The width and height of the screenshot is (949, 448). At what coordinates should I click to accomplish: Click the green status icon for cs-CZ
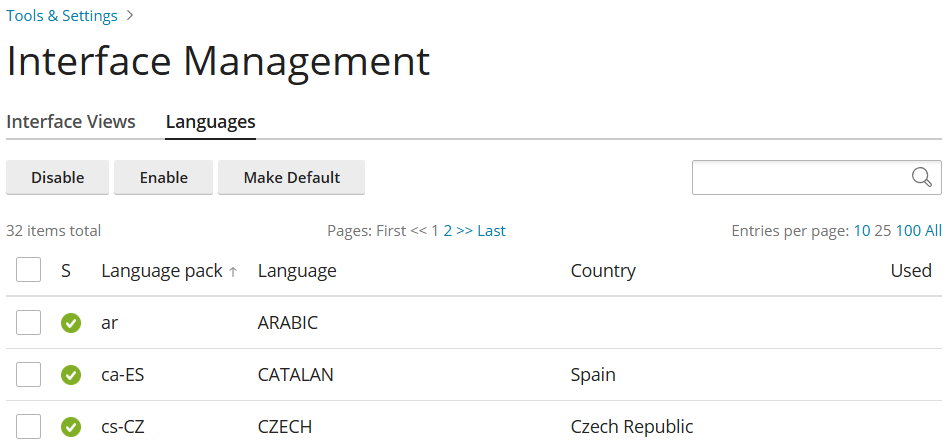coord(71,427)
